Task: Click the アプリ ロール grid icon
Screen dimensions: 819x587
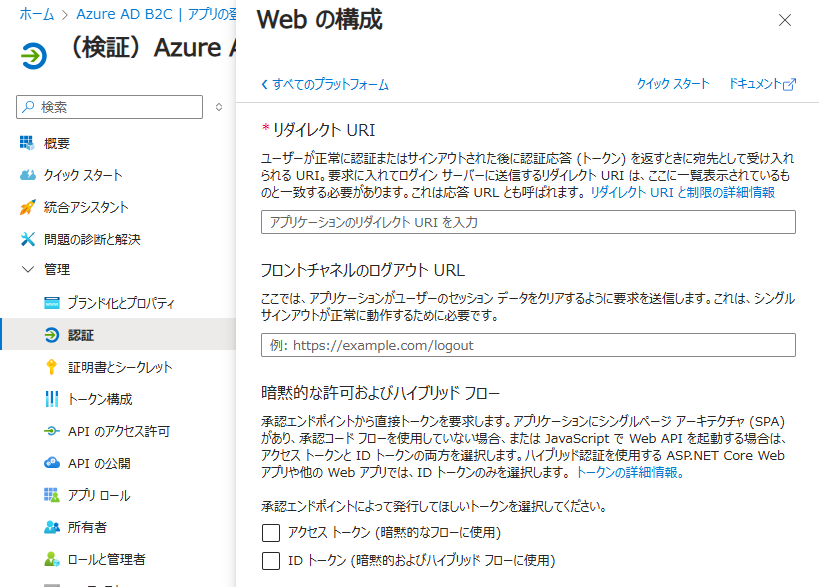Action: [52, 495]
